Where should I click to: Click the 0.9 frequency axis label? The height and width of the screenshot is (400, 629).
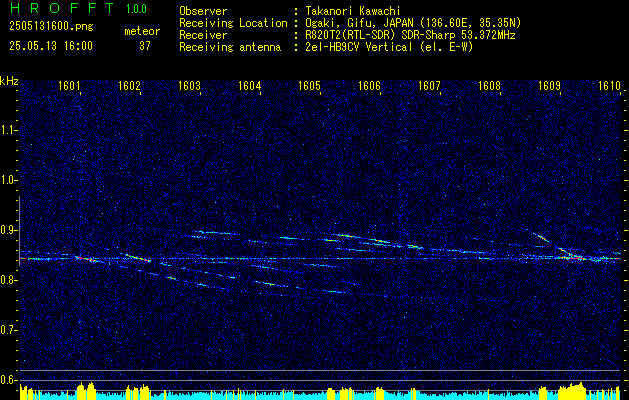click(x=8, y=230)
